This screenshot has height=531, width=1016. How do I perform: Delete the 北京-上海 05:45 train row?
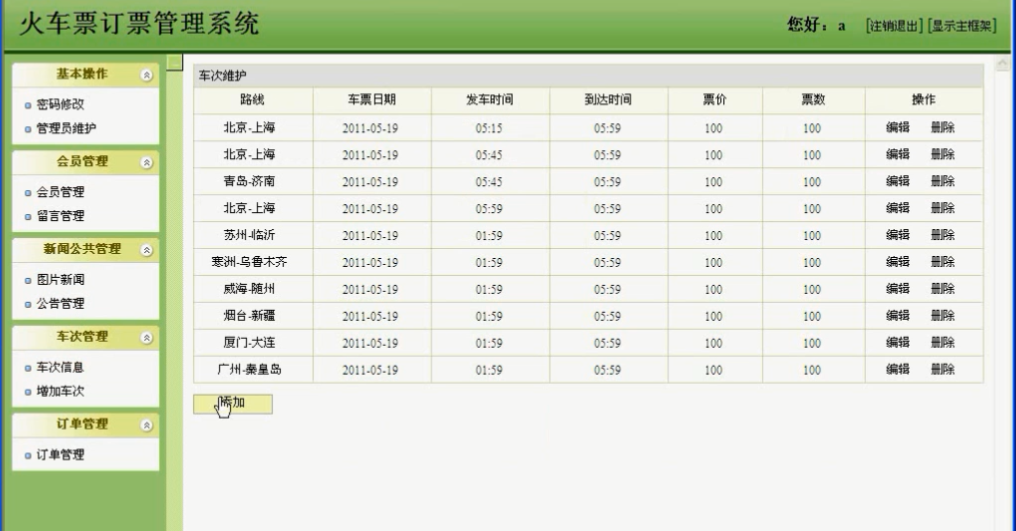coord(943,154)
